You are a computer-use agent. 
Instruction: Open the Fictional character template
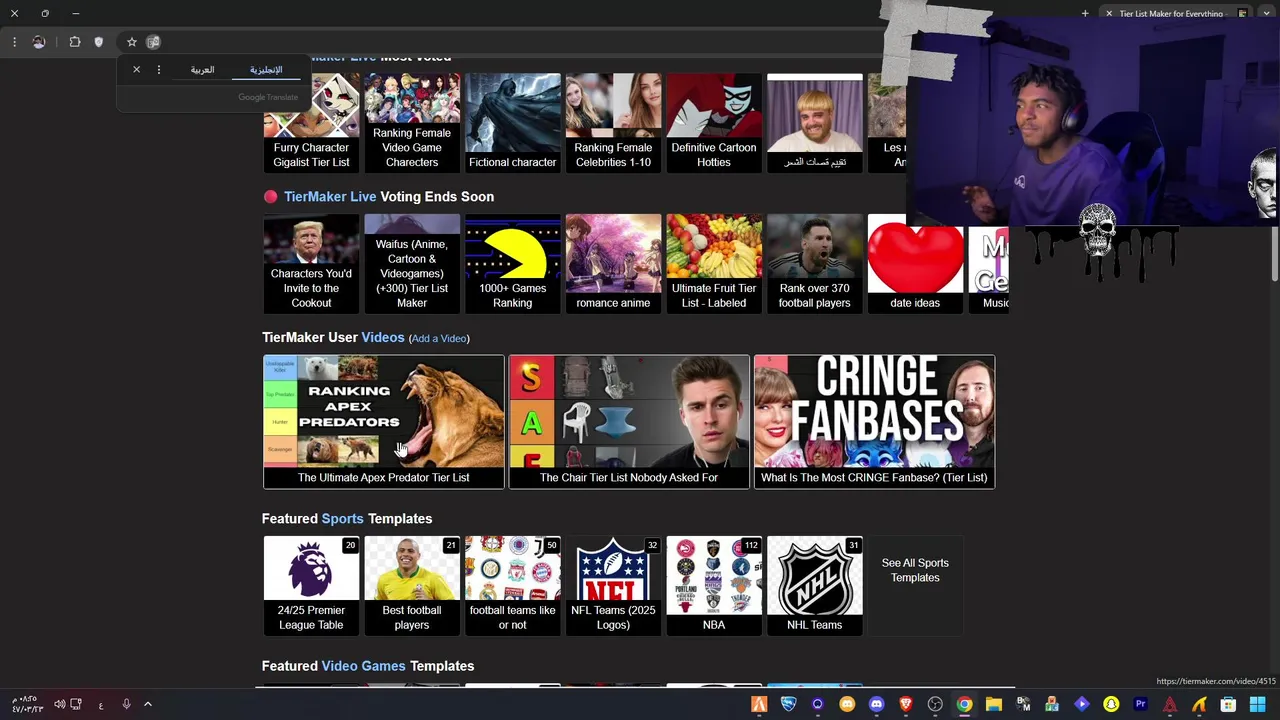pyautogui.click(x=513, y=122)
